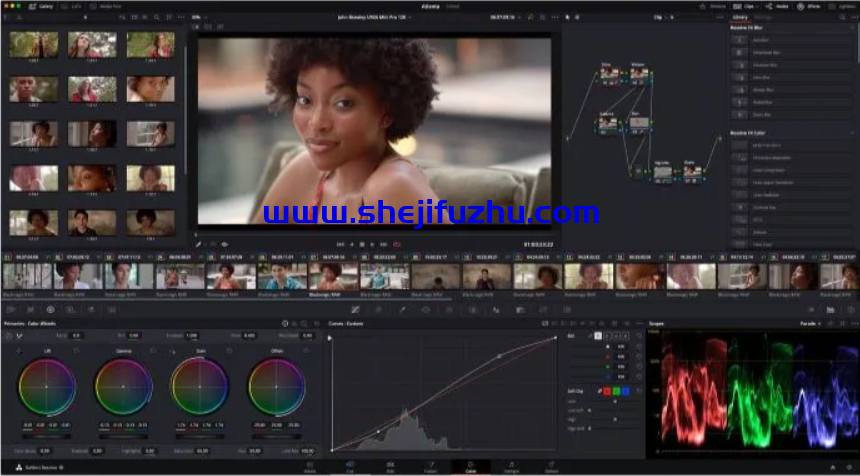Switch to the Library tab in effects panel

point(741,17)
